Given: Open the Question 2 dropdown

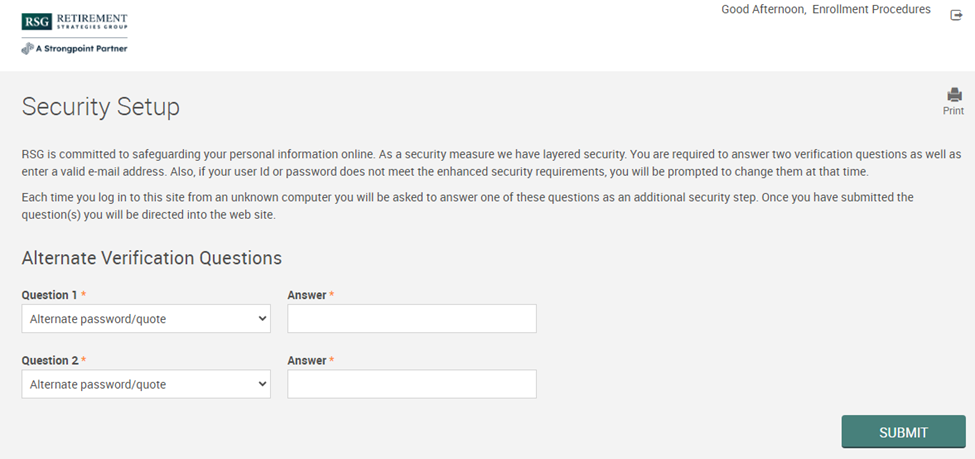Looking at the screenshot, I should pyautogui.click(x=145, y=384).
